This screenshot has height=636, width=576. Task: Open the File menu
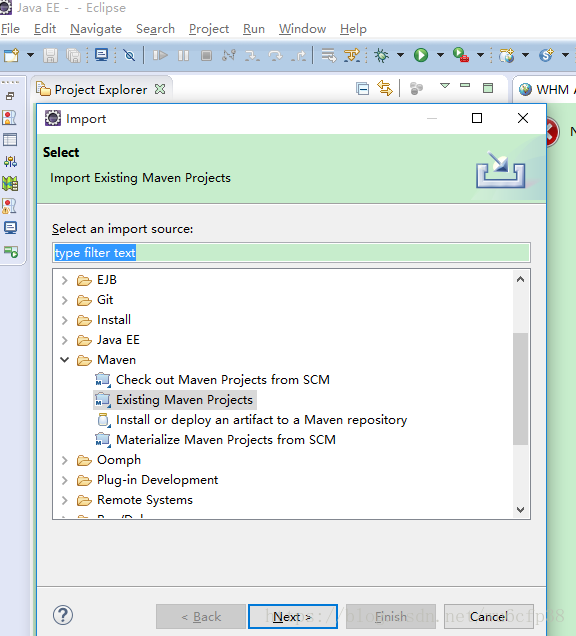coord(10,29)
